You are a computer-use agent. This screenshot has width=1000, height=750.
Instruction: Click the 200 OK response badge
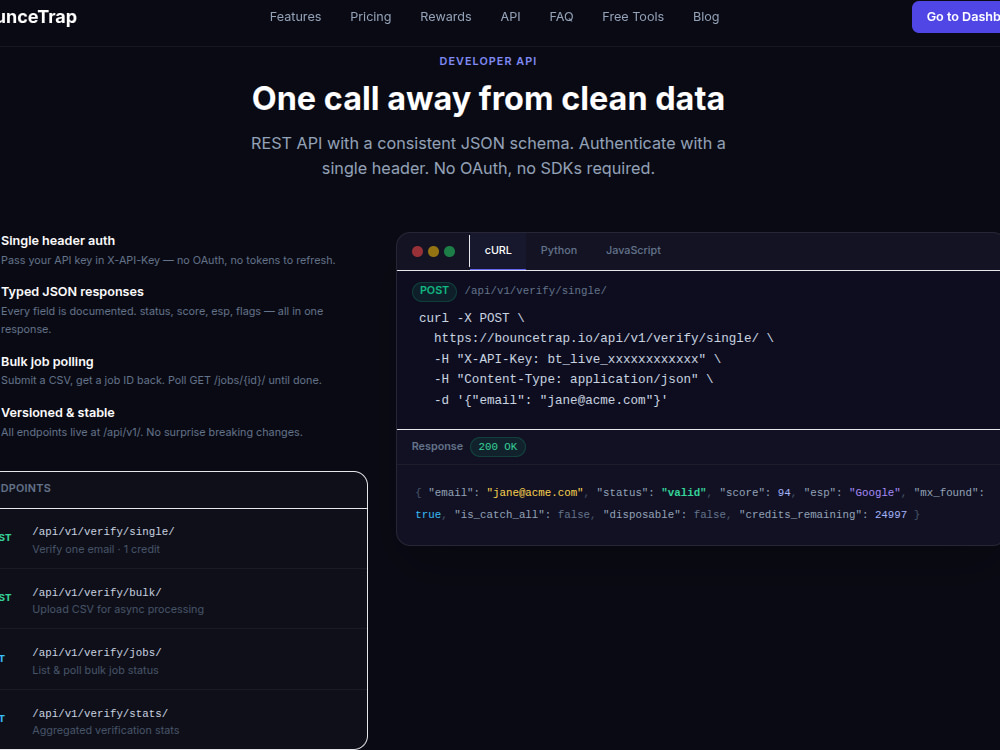coord(497,447)
